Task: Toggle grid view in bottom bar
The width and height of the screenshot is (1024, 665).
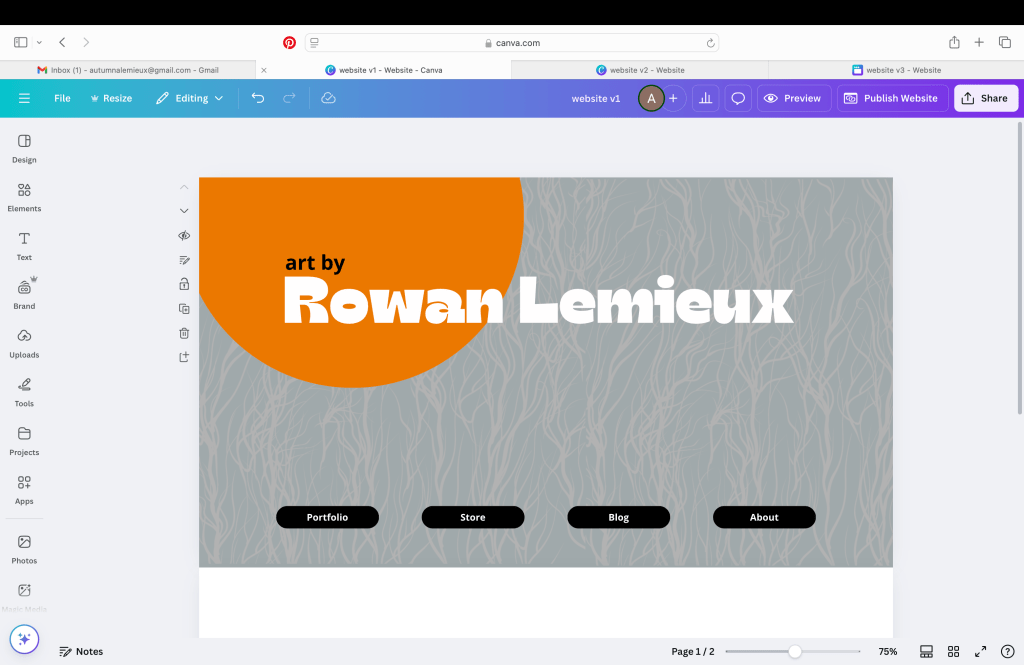Action: tap(953, 651)
